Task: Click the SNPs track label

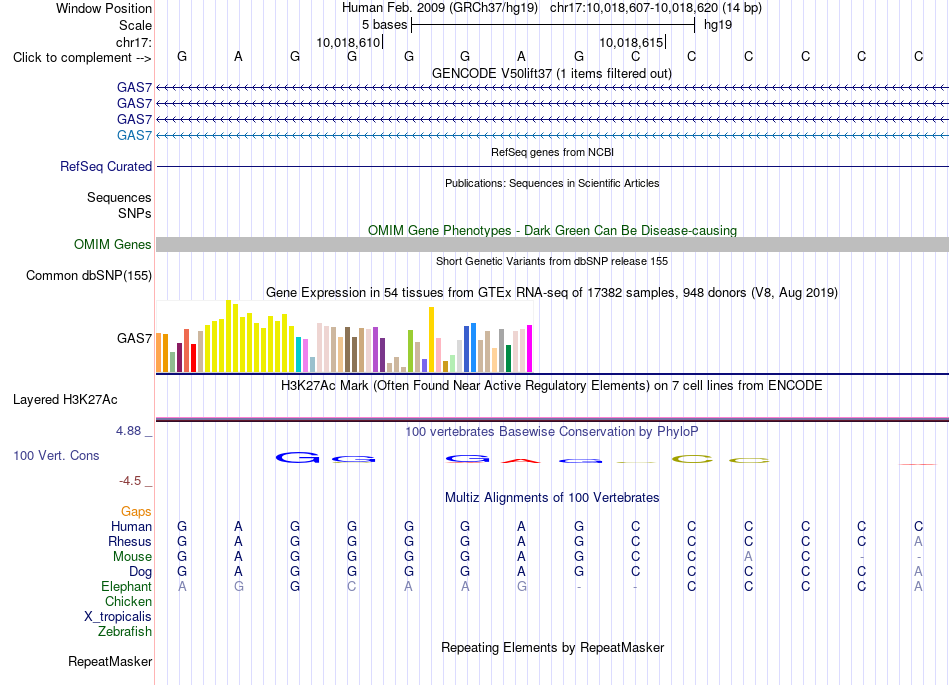Action: [x=135, y=213]
